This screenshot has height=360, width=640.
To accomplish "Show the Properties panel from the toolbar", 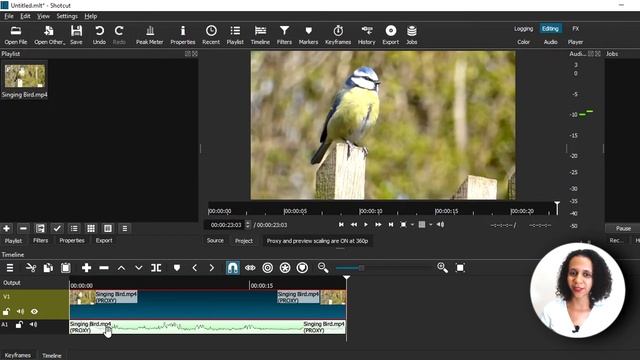I will coord(182,35).
